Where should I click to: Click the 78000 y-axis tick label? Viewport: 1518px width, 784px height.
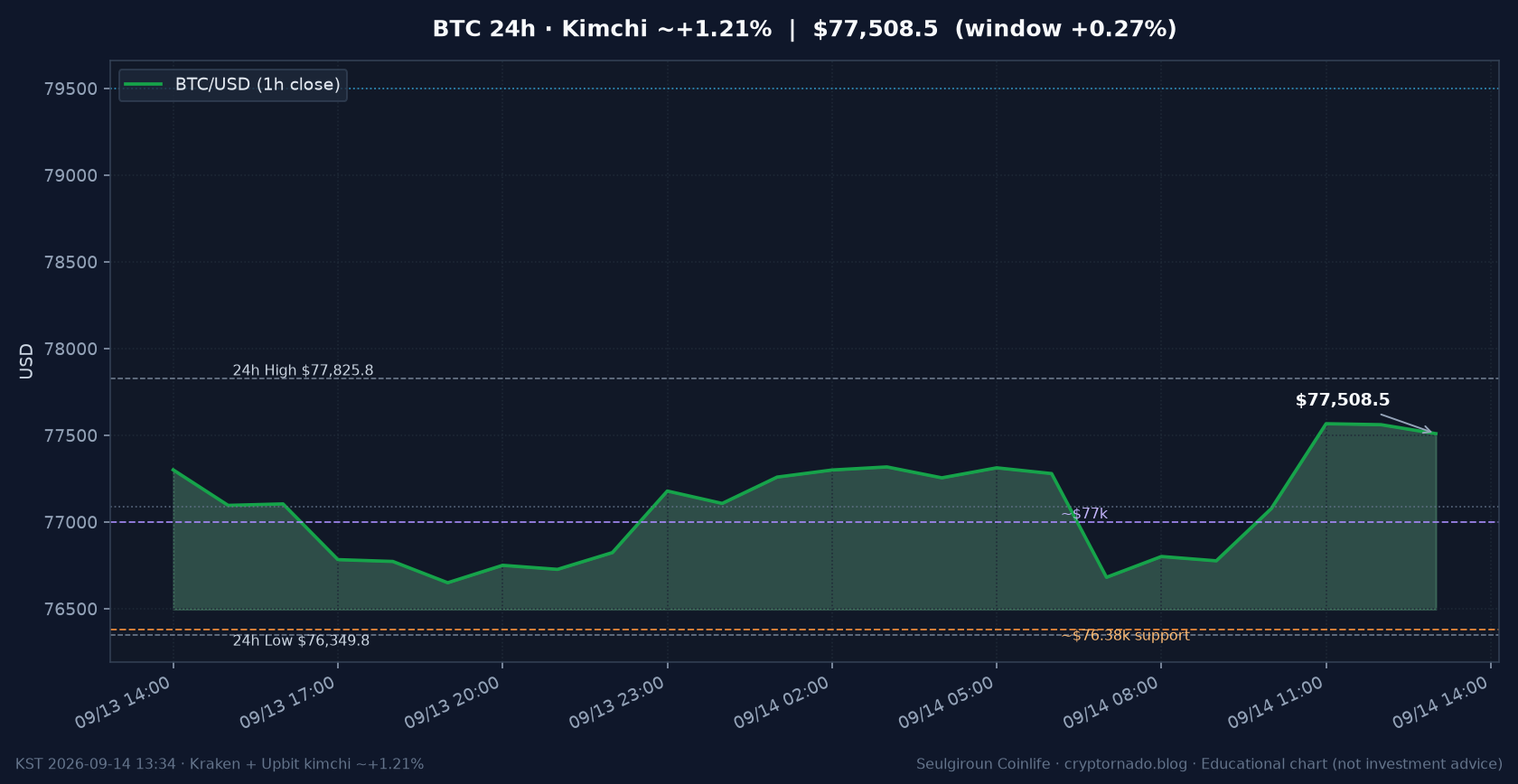pyautogui.click(x=70, y=349)
